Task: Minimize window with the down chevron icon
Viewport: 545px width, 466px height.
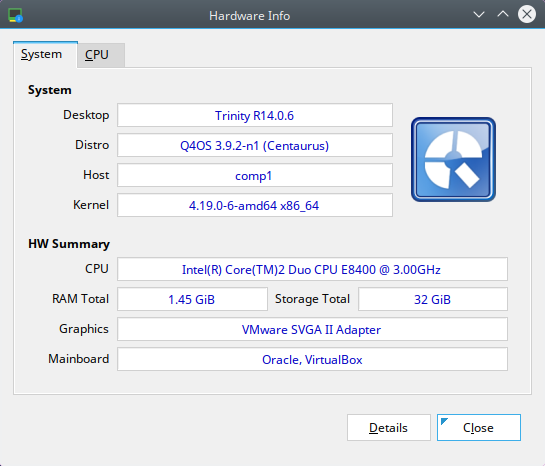Action: [479, 15]
